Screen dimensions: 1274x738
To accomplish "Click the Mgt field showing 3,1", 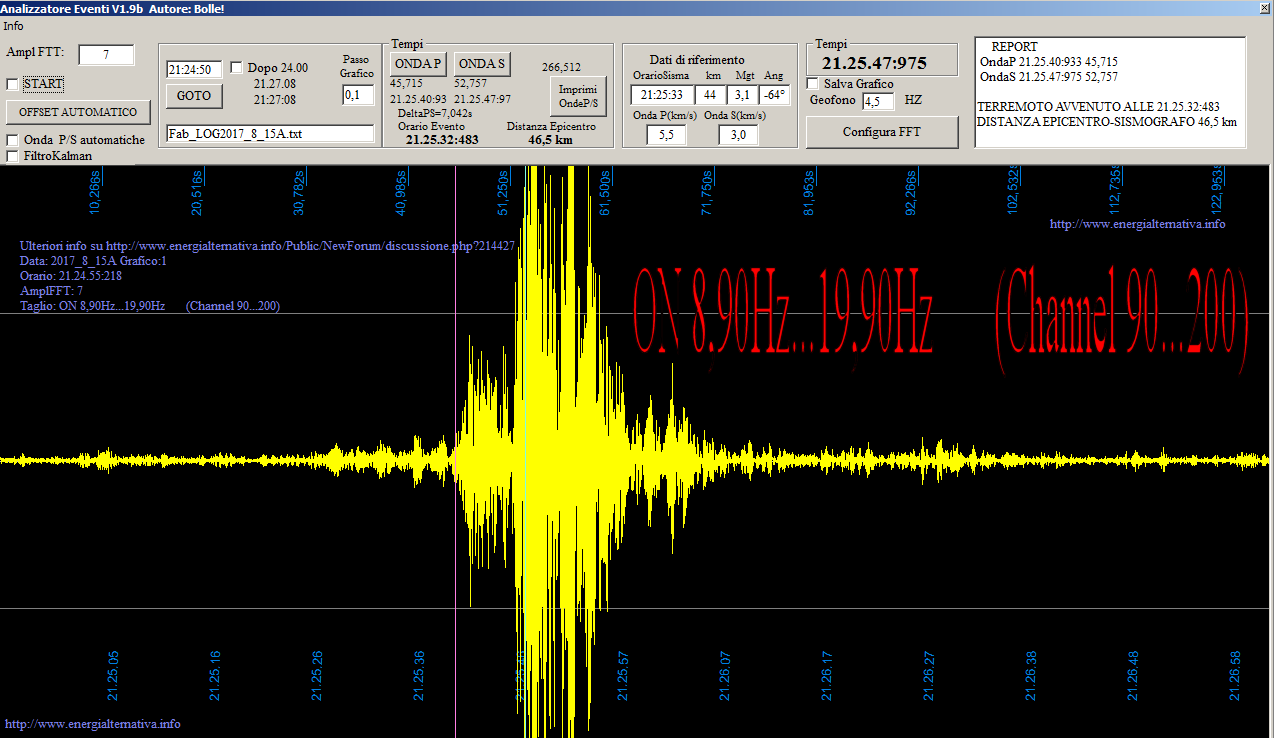I will click(741, 96).
